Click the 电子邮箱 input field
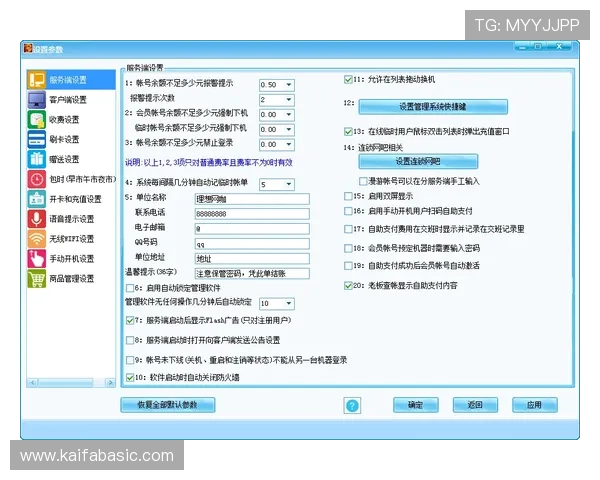This screenshot has height=480, width=600. point(252,229)
